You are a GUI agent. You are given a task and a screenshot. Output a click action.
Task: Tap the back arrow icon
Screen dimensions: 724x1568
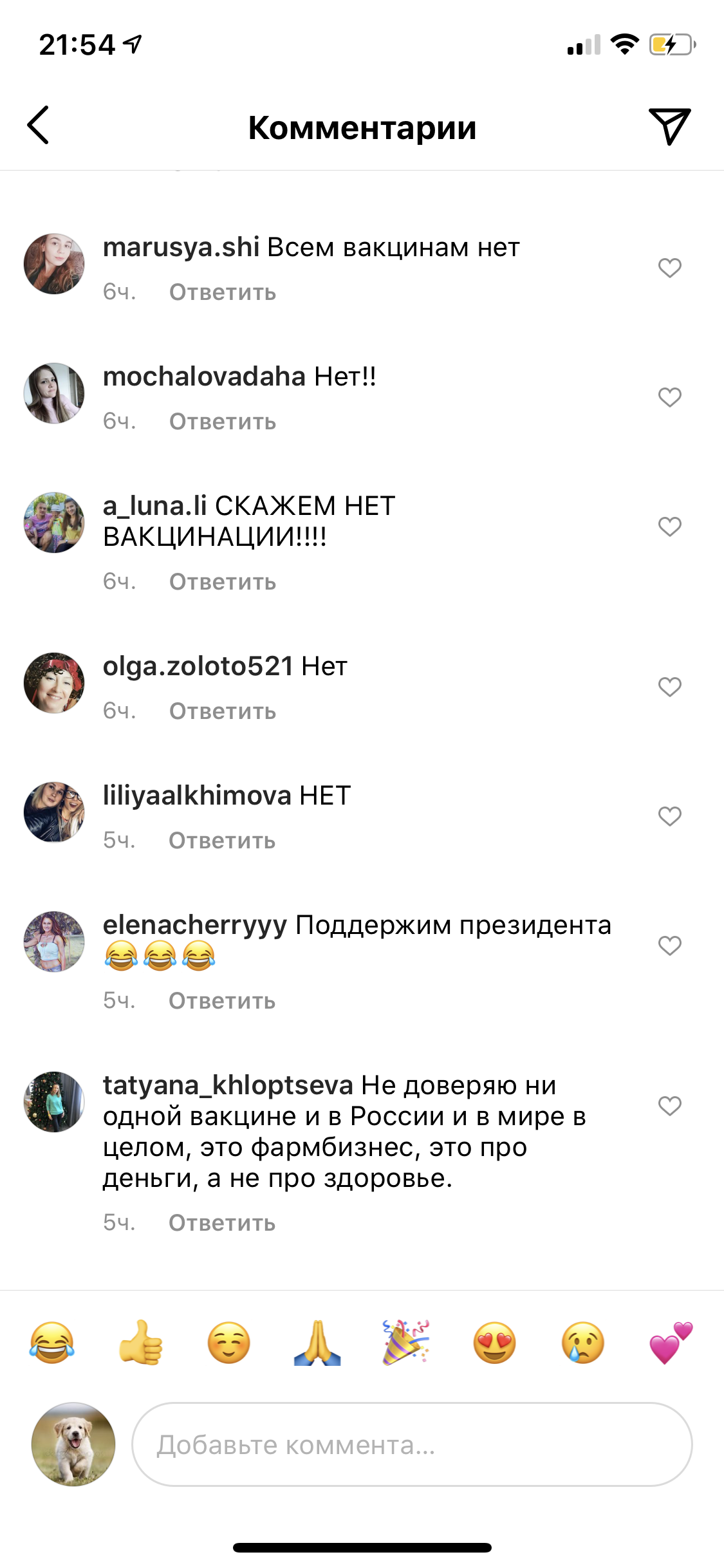(x=38, y=125)
